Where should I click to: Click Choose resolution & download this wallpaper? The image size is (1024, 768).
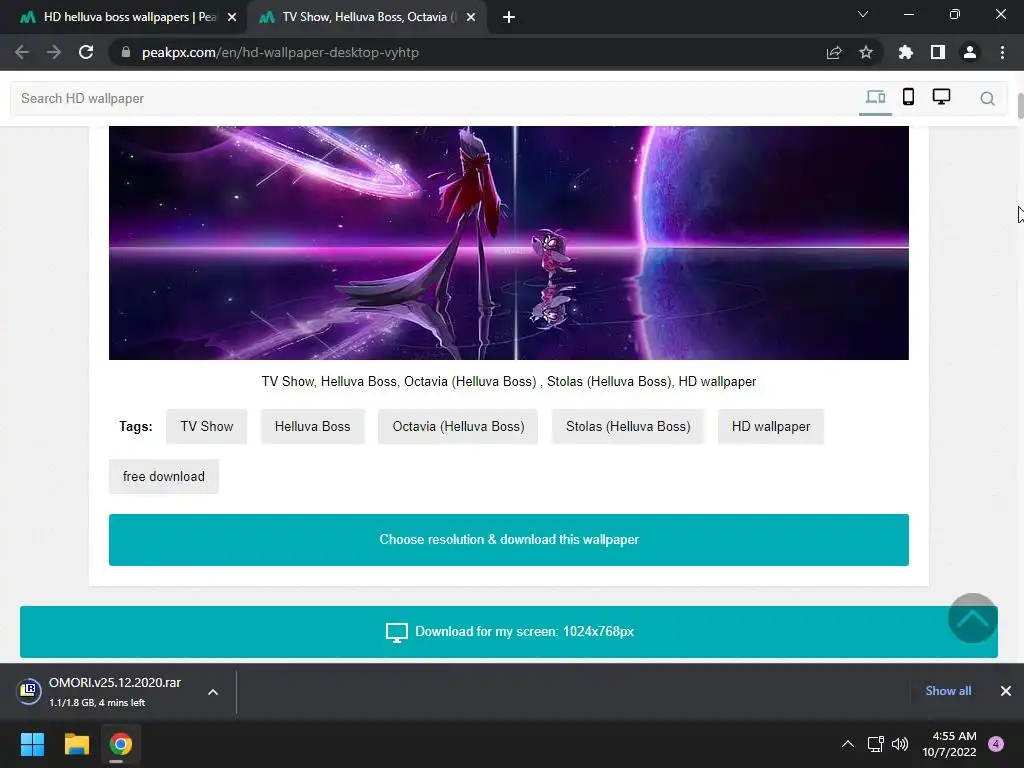(x=509, y=539)
